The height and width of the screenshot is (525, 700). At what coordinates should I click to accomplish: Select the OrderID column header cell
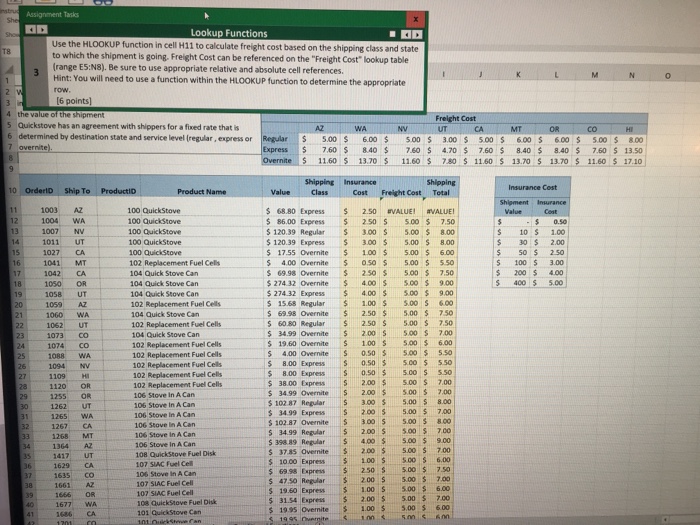pyautogui.click(x=39, y=191)
